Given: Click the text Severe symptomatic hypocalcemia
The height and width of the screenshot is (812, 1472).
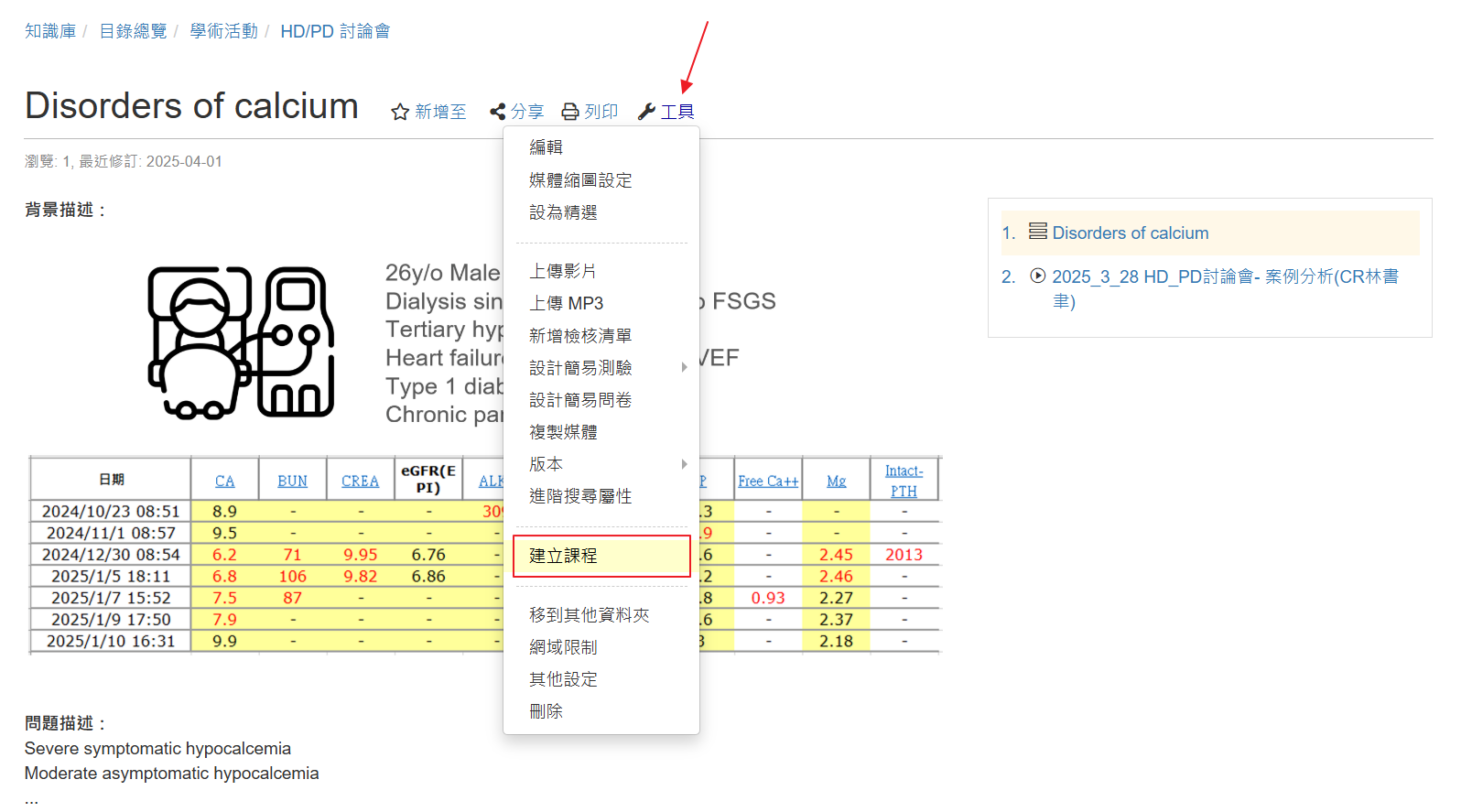Looking at the screenshot, I should [157, 749].
